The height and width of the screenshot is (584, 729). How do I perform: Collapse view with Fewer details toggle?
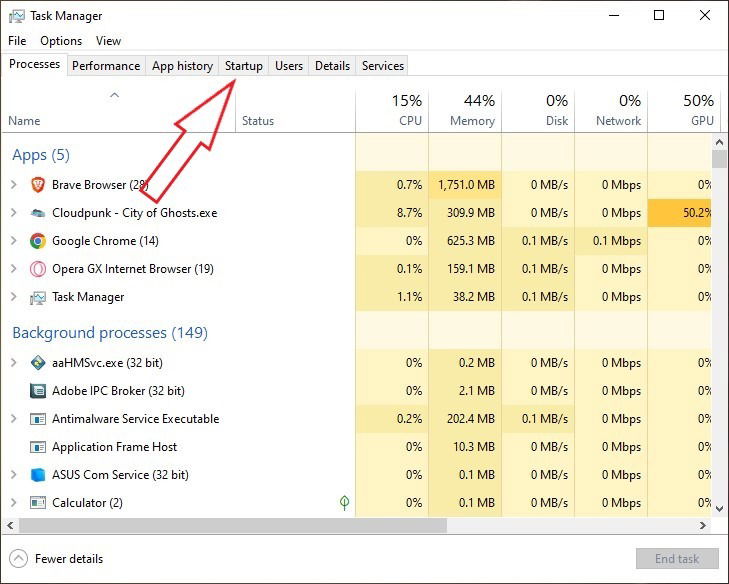click(x=56, y=558)
